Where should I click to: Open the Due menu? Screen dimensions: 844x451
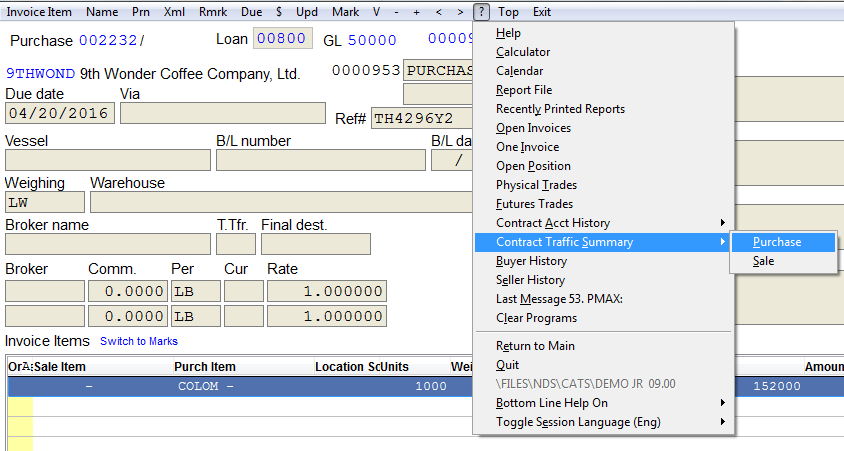pyautogui.click(x=251, y=12)
